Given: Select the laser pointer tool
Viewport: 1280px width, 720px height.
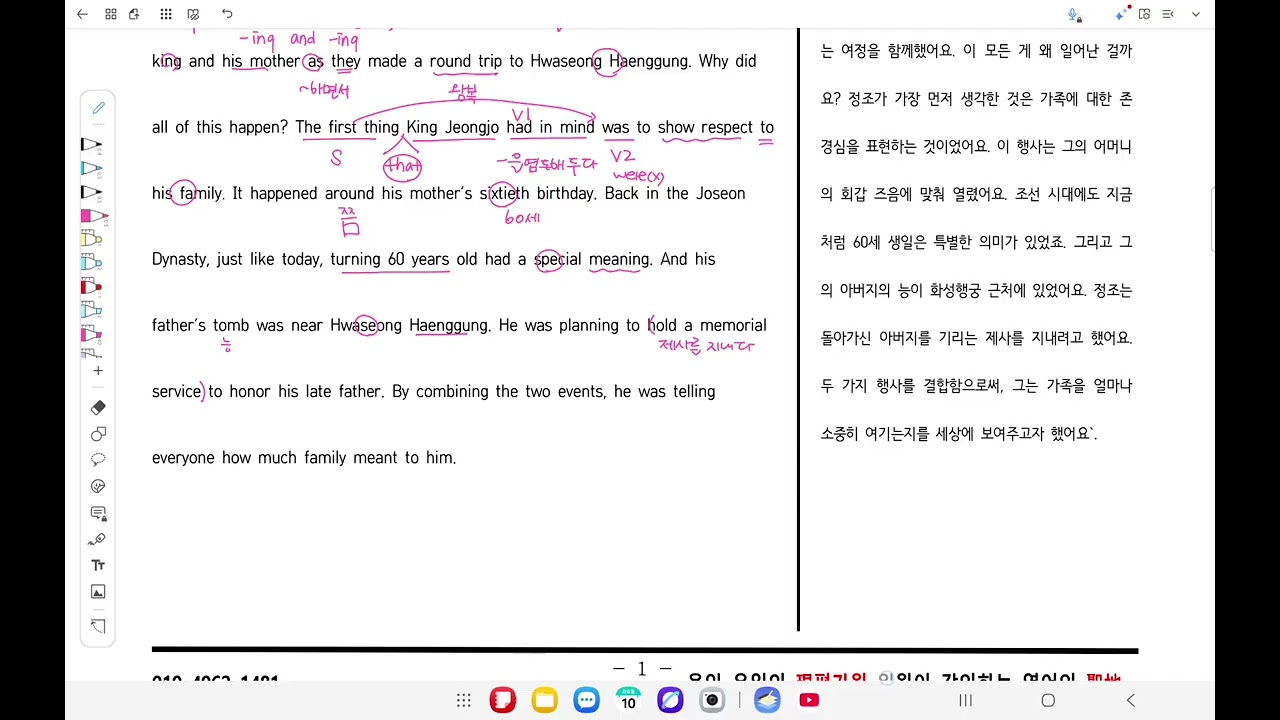Looking at the screenshot, I should (x=98, y=539).
